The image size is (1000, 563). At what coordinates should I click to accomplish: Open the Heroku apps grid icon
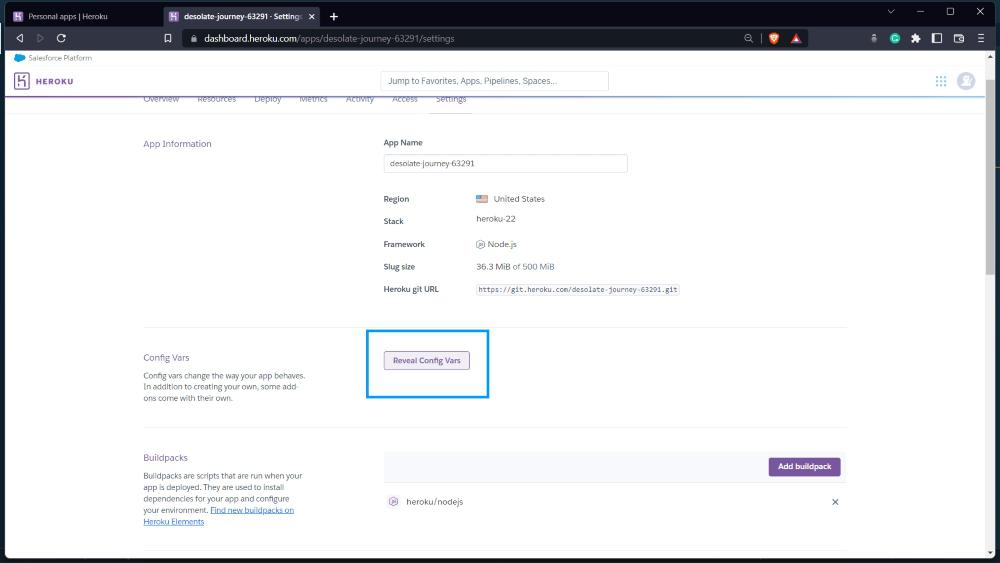[x=941, y=81]
